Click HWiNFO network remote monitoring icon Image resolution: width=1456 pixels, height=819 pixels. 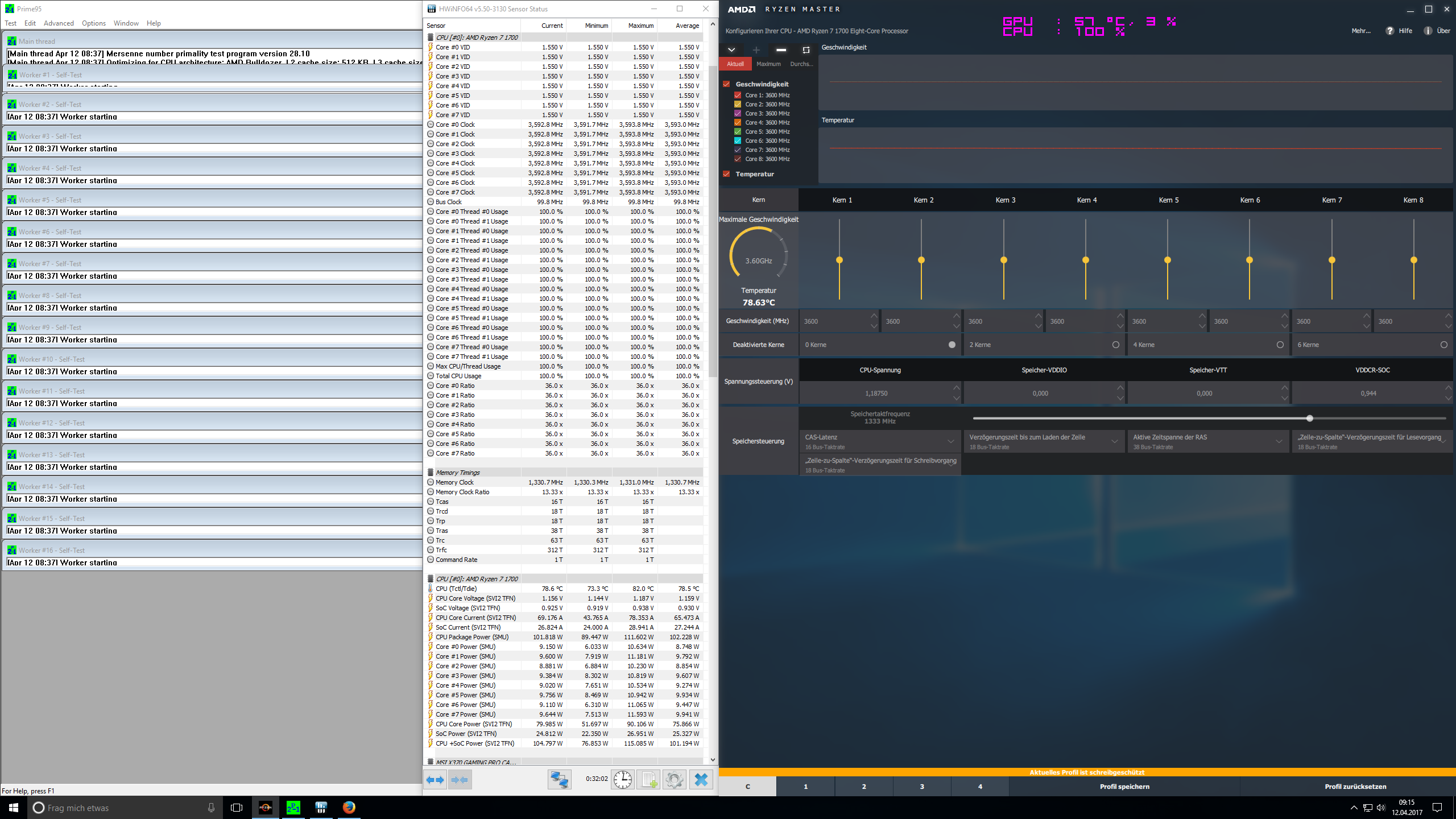559,780
